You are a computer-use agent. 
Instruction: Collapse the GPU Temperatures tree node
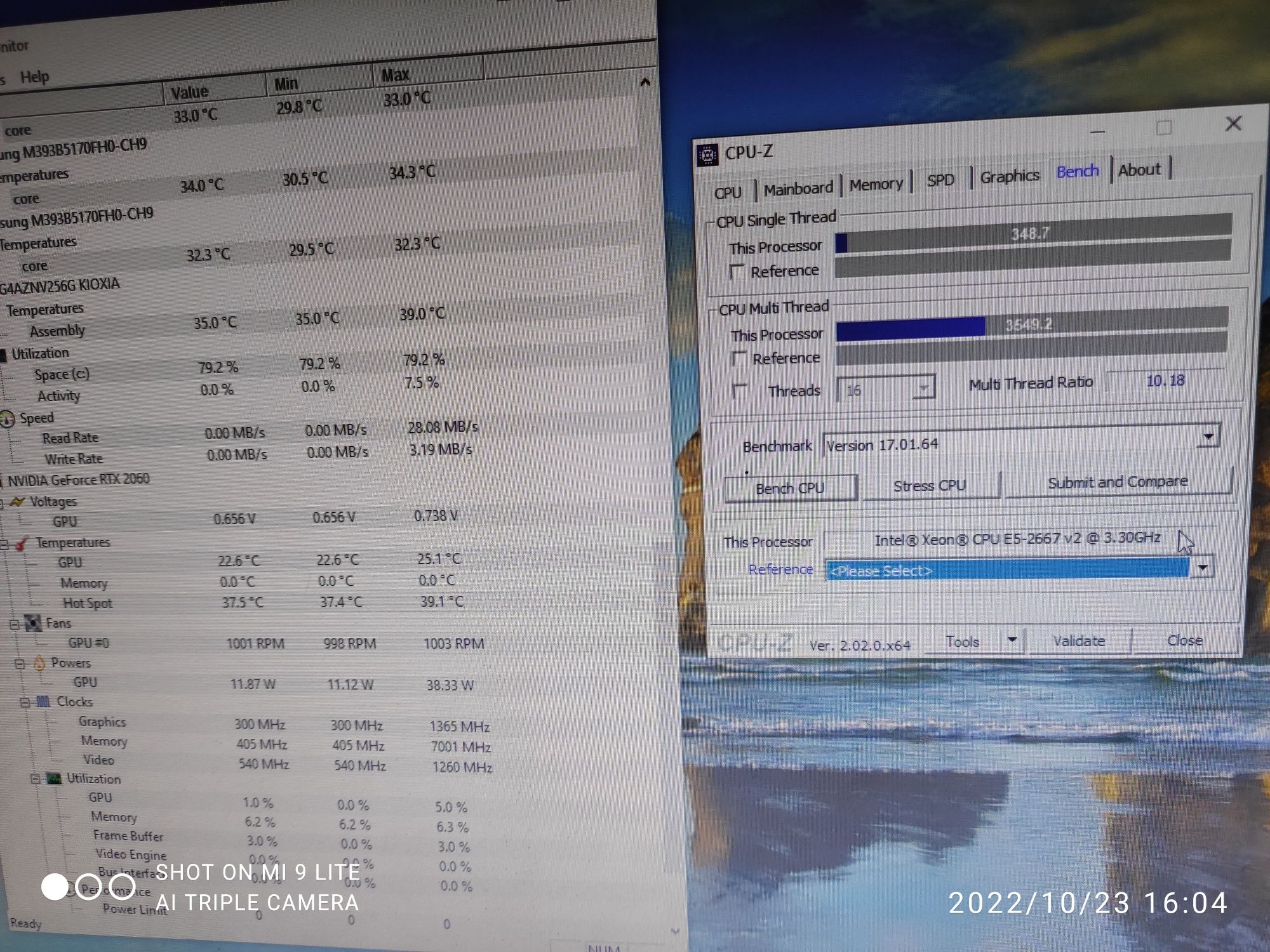tap(4, 545)
